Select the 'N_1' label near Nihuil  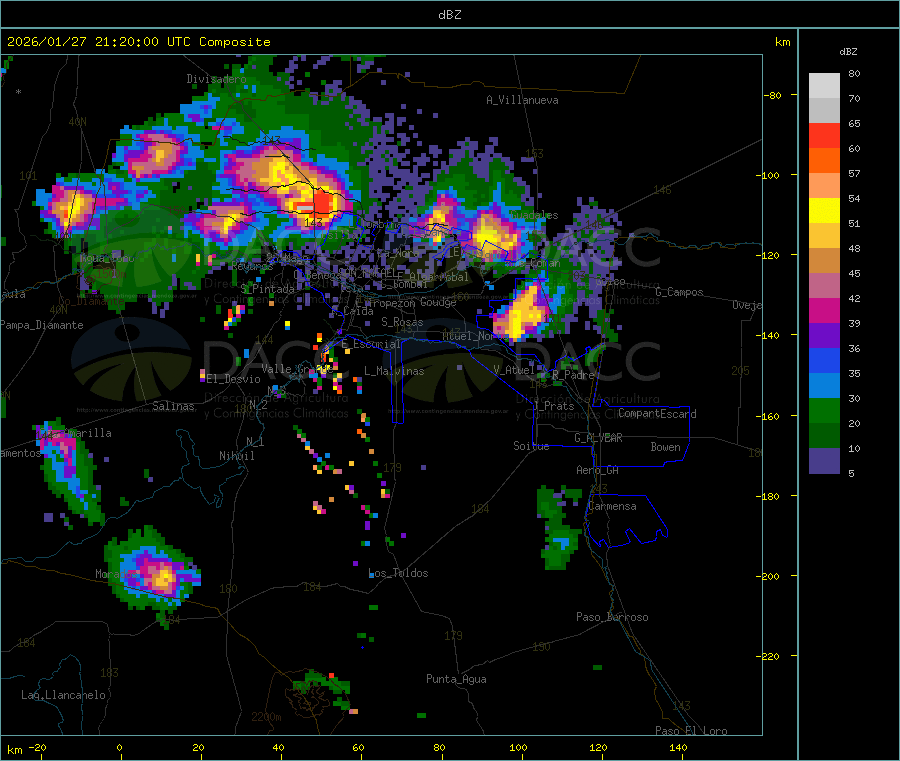[x=255, y=442]
